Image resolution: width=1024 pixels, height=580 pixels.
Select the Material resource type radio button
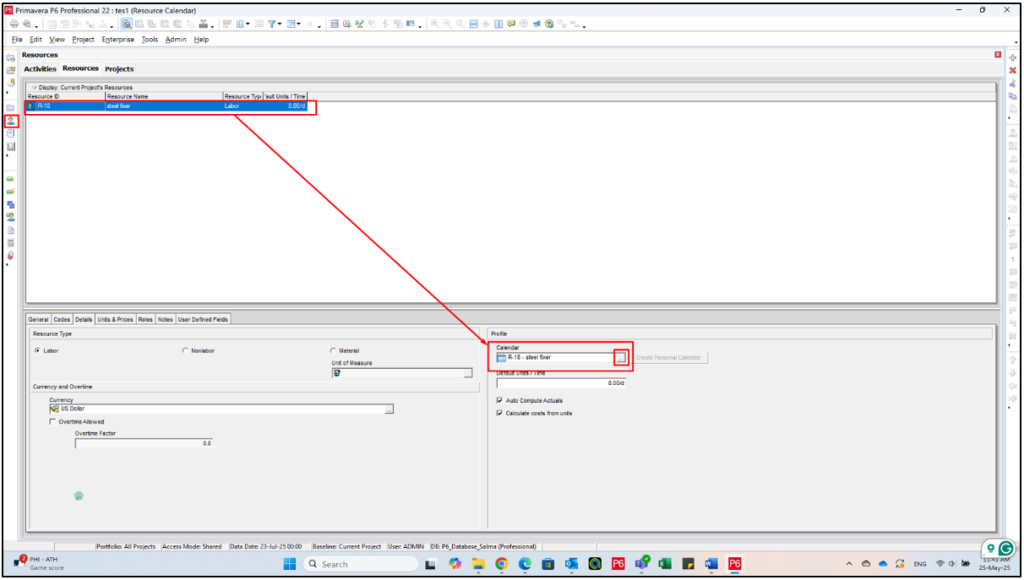coord(332,351)
